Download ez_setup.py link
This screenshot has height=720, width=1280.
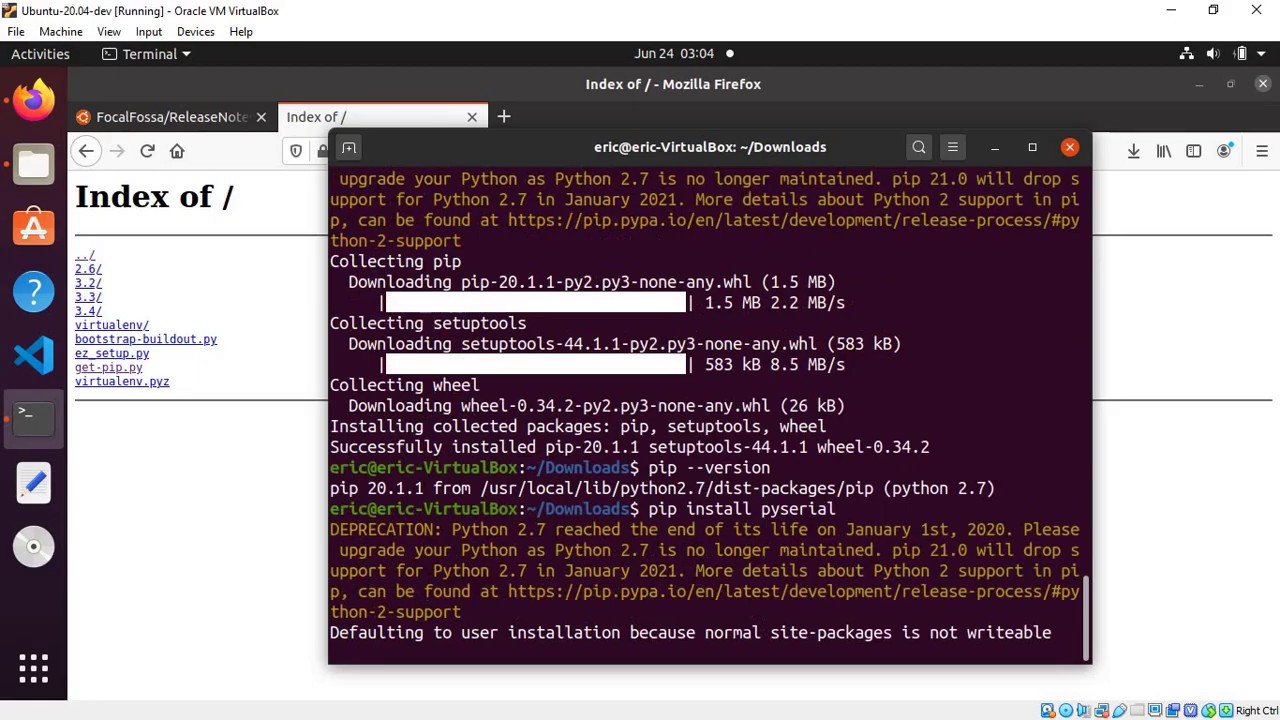tap(112, 353)
